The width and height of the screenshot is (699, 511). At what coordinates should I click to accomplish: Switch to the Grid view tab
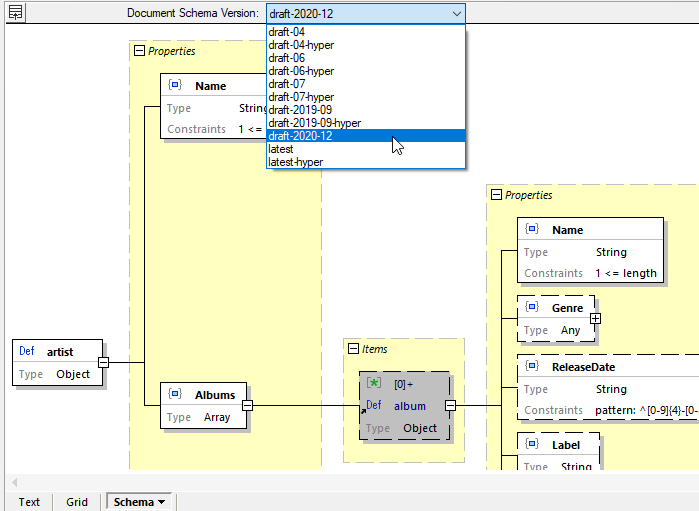point(77,502)
